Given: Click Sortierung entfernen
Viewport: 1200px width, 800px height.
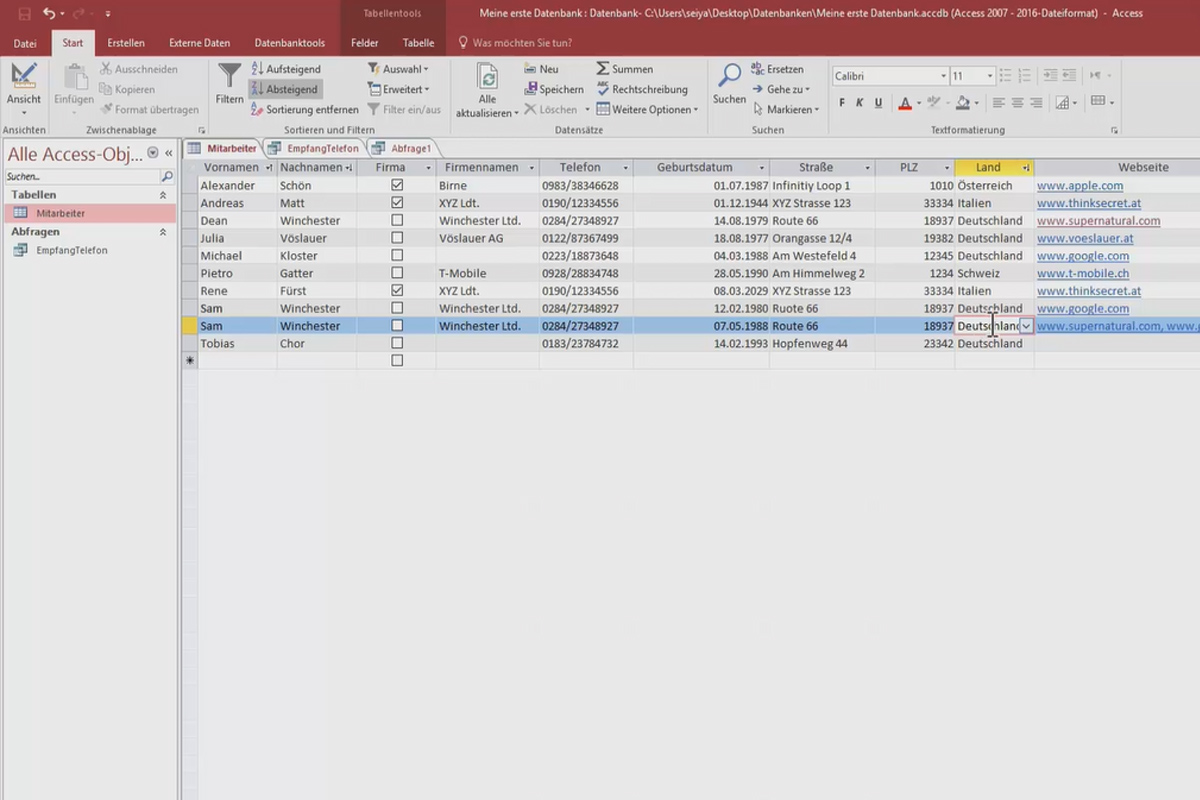Looking at the screenshot, I should [x=304, y=110].
